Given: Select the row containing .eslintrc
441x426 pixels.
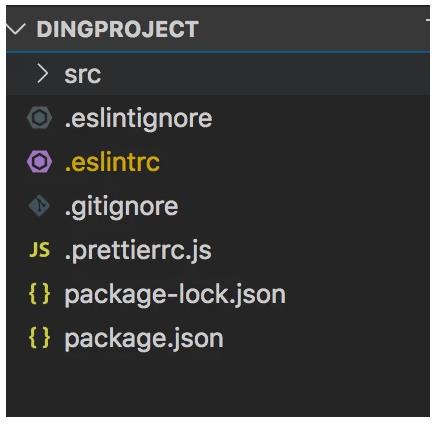Looking at the screenshot, I should tap(218, 162).
